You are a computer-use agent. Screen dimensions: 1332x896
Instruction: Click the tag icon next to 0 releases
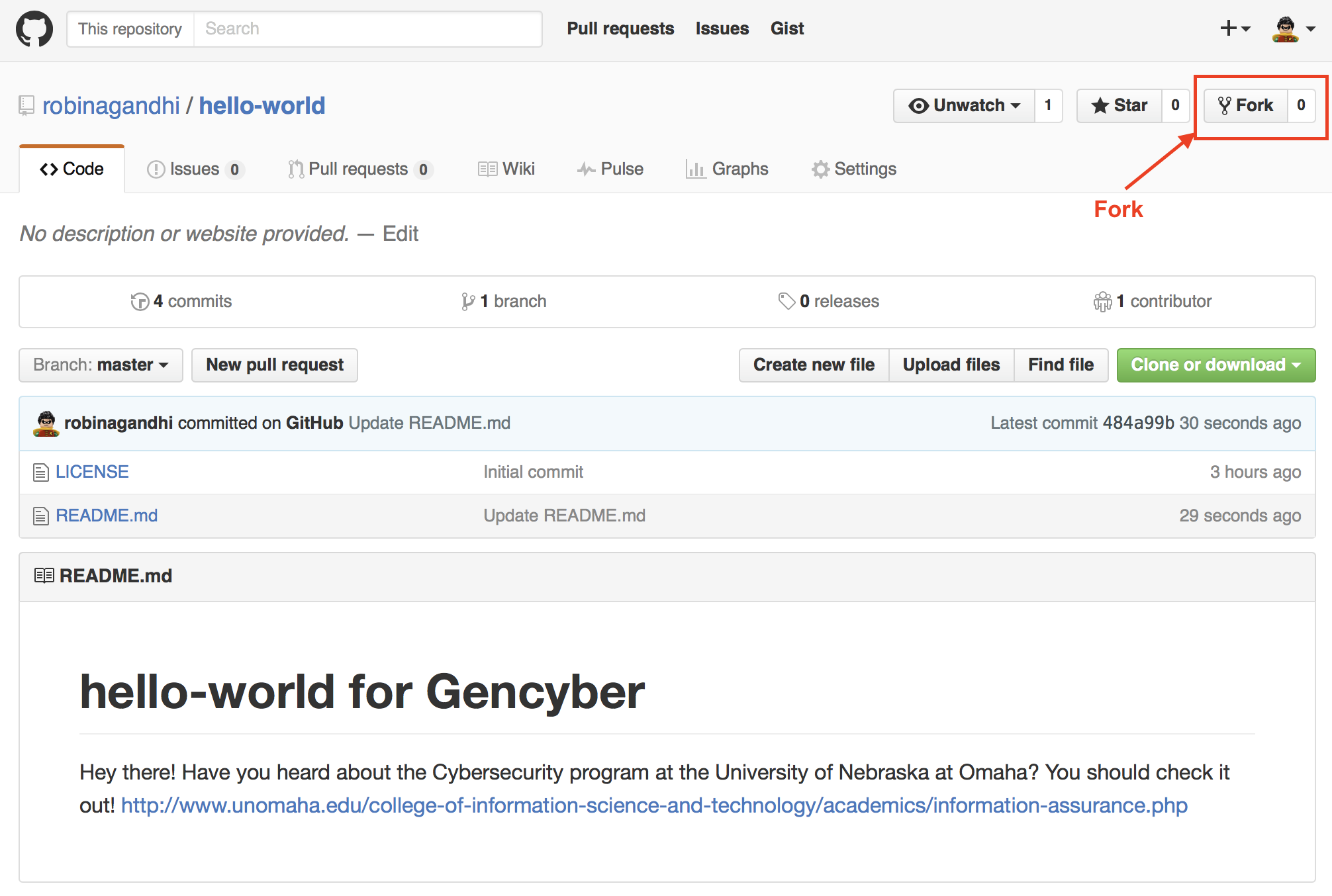[x=786, y=302]
